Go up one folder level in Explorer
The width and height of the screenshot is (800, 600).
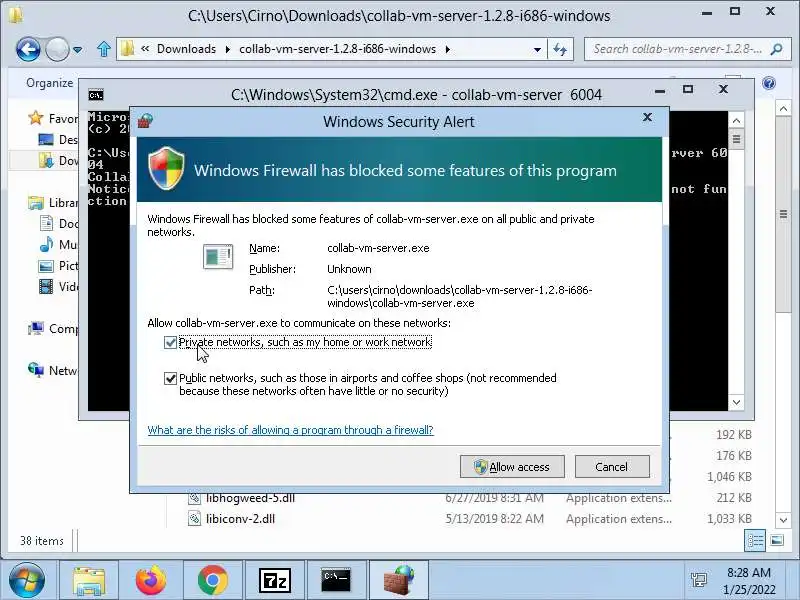pos(104,49)
